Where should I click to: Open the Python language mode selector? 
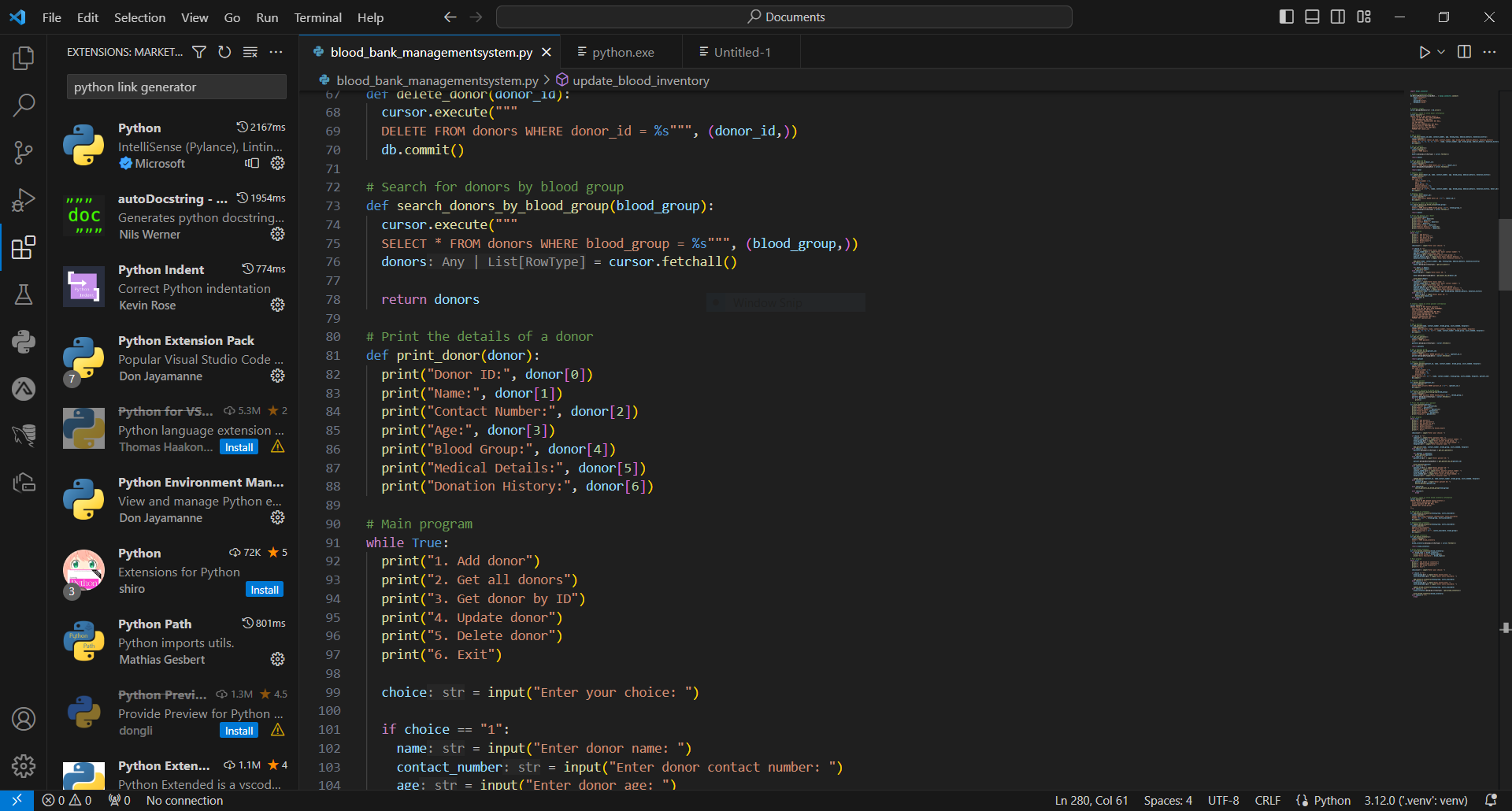[1332, 800]
